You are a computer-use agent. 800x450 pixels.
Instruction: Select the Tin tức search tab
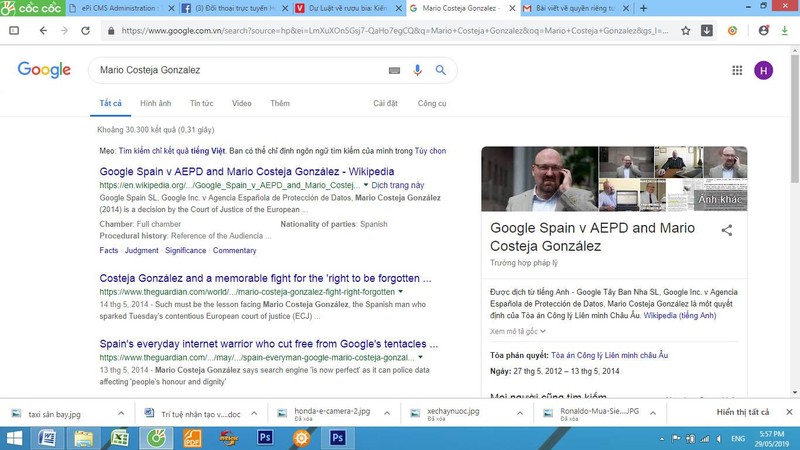[202, 104]
